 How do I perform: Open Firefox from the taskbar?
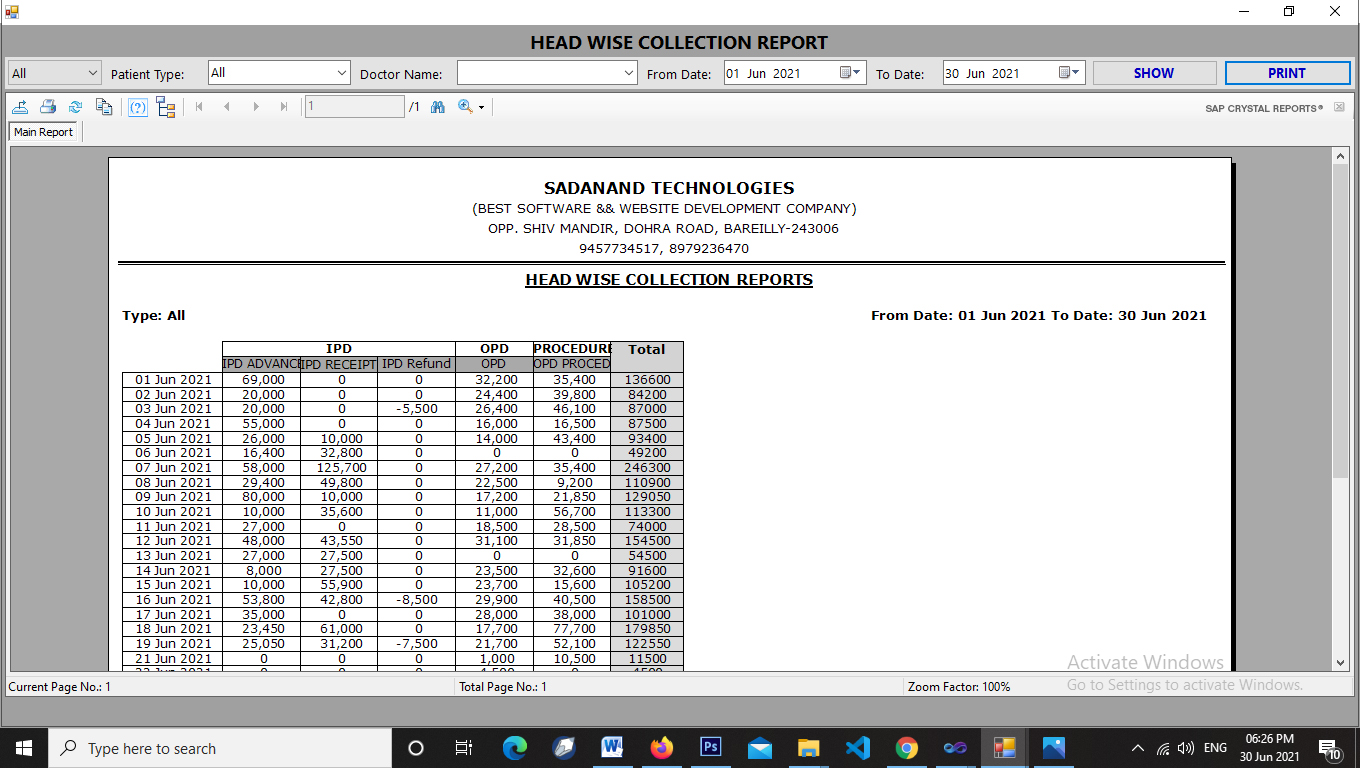(x=662, y=748)
